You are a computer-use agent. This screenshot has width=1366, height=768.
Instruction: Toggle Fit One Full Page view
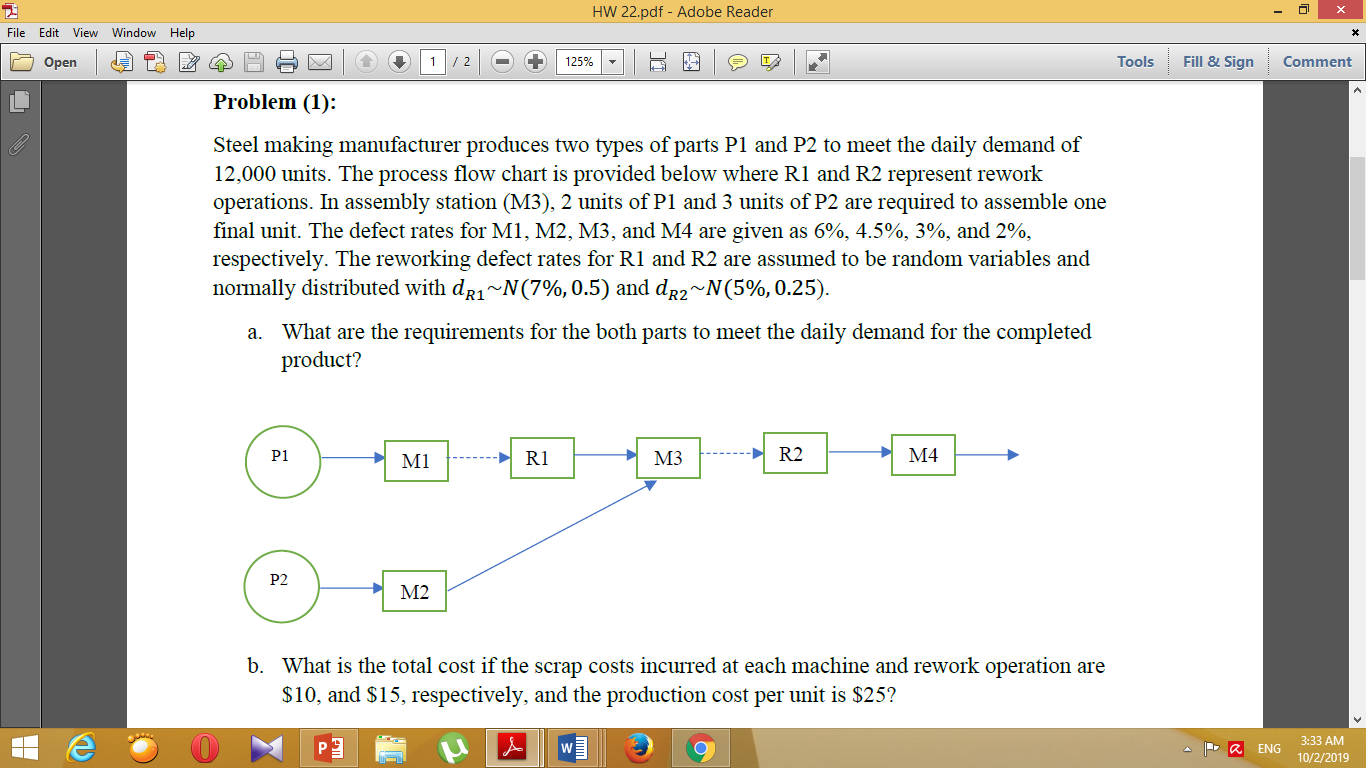[x=690, y=61]
